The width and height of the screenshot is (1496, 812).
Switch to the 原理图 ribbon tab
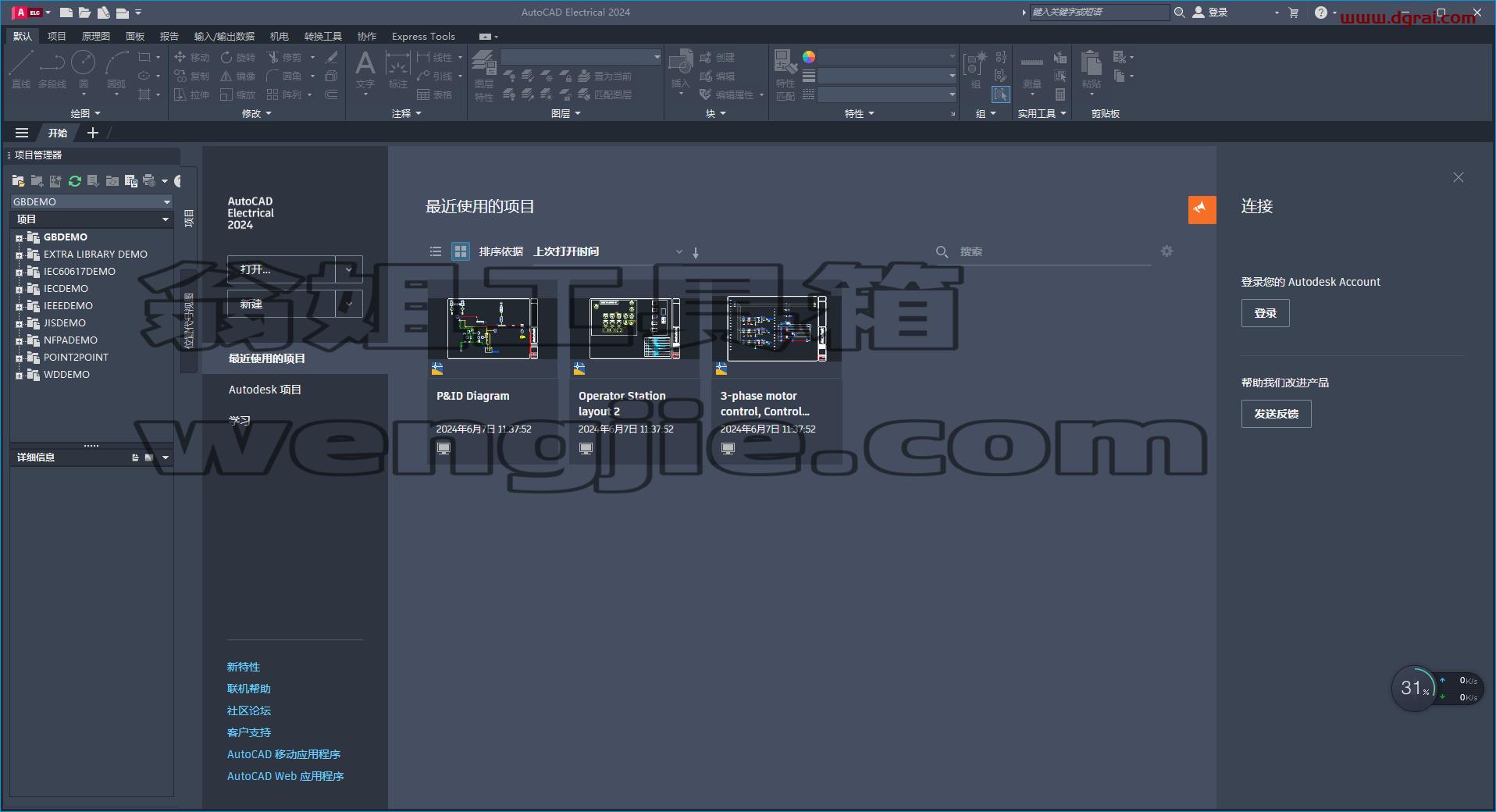click(96, 36)
